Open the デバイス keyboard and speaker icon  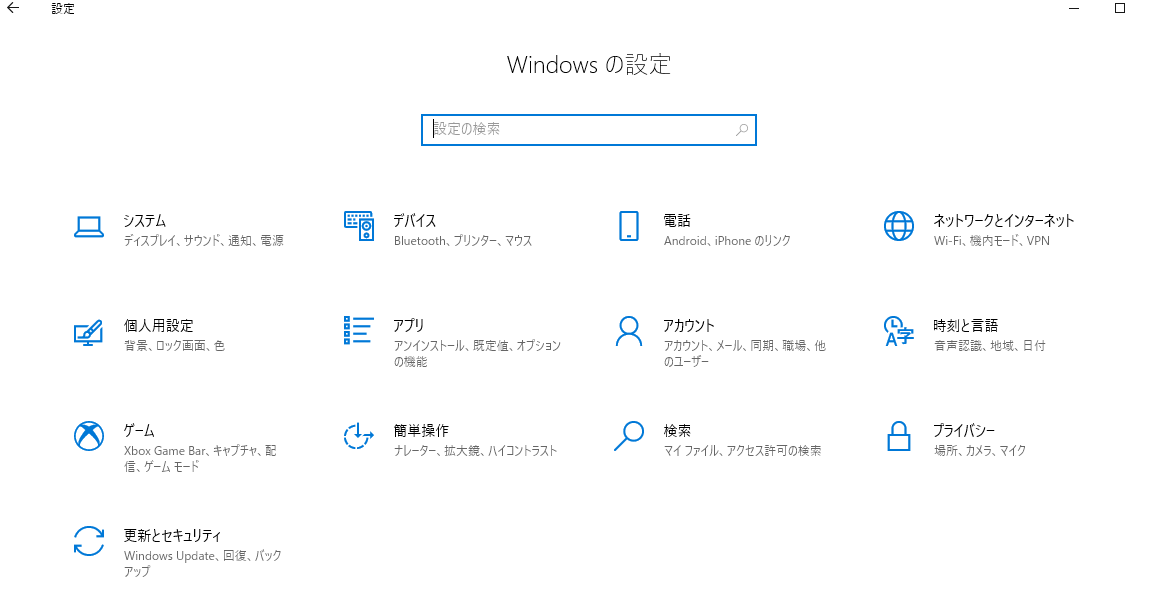[359, 226]
